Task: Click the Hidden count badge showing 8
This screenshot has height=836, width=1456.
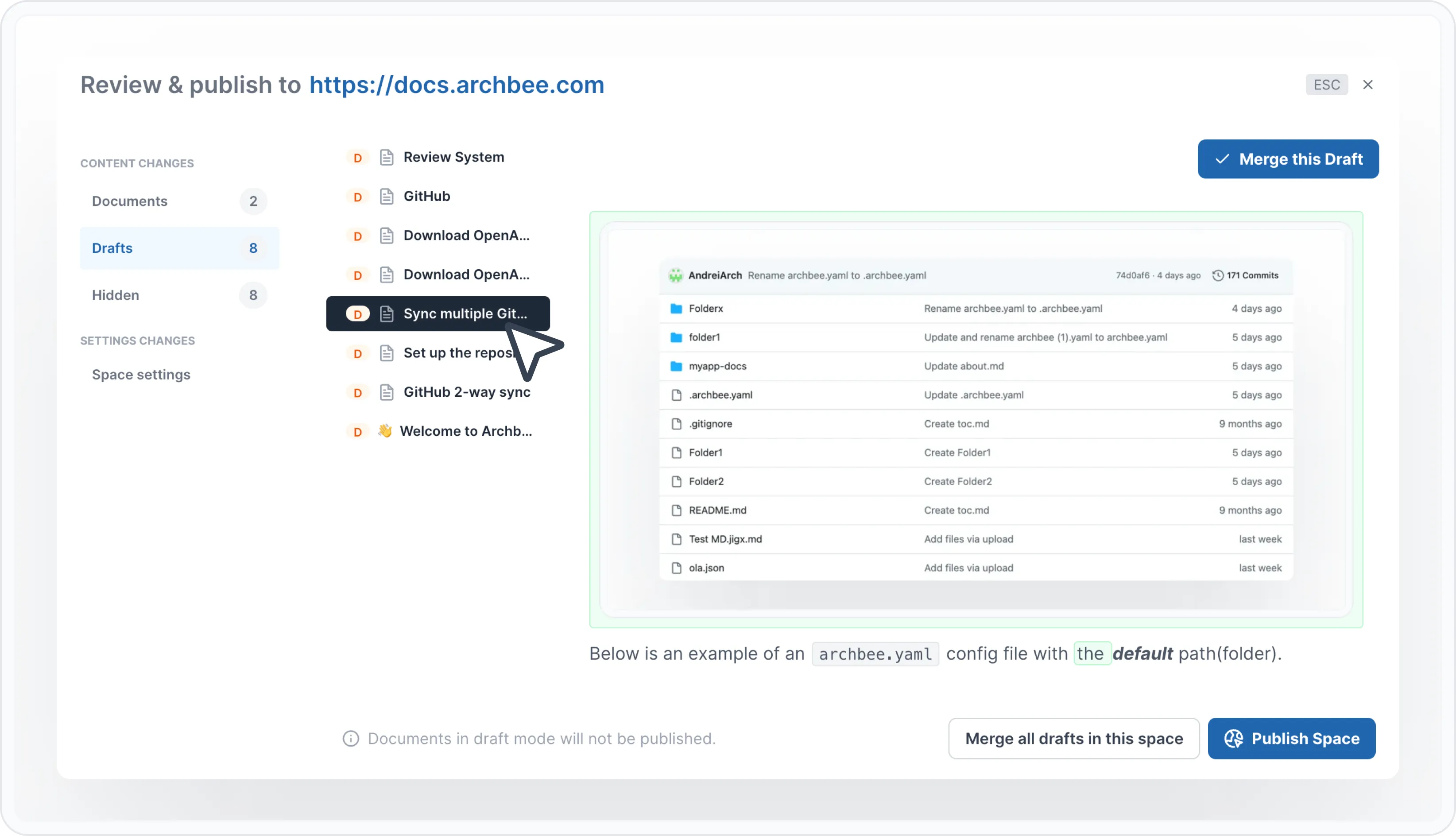Action: pos(253,295)
